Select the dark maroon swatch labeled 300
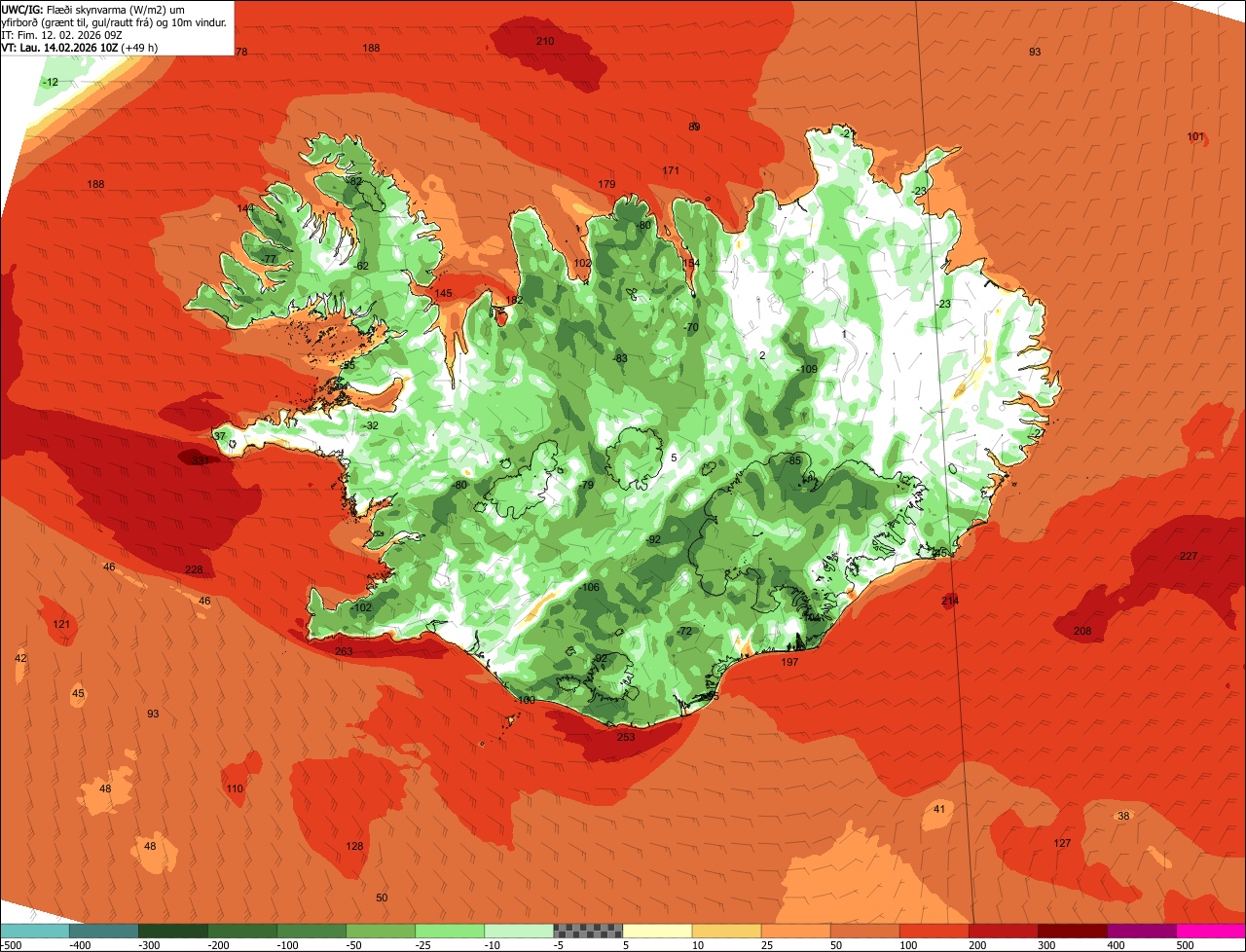This screenshot has height=952, width=1246. click(x=1073, y=932)
